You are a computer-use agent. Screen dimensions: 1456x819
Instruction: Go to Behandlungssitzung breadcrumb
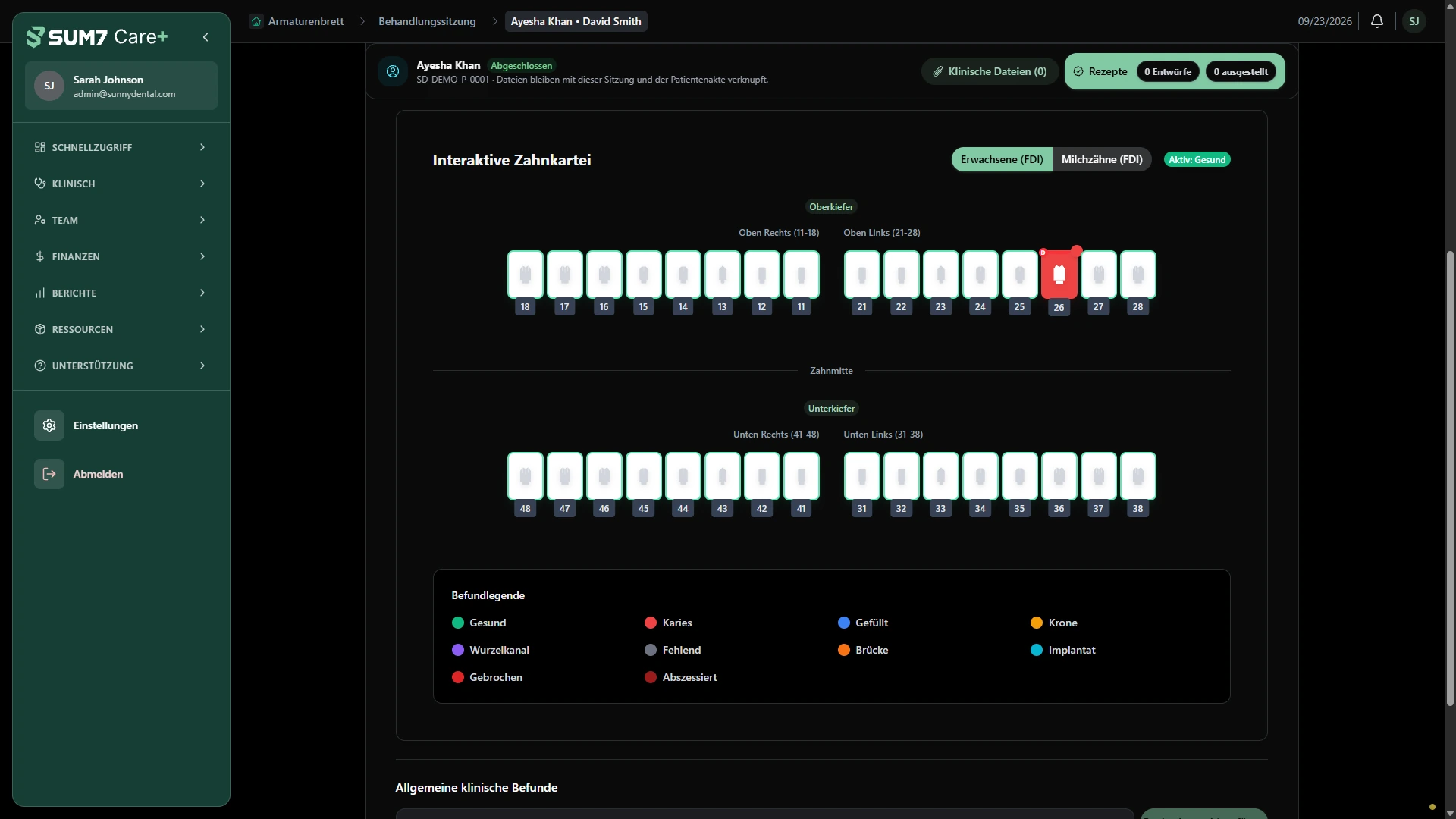(427, 21)
